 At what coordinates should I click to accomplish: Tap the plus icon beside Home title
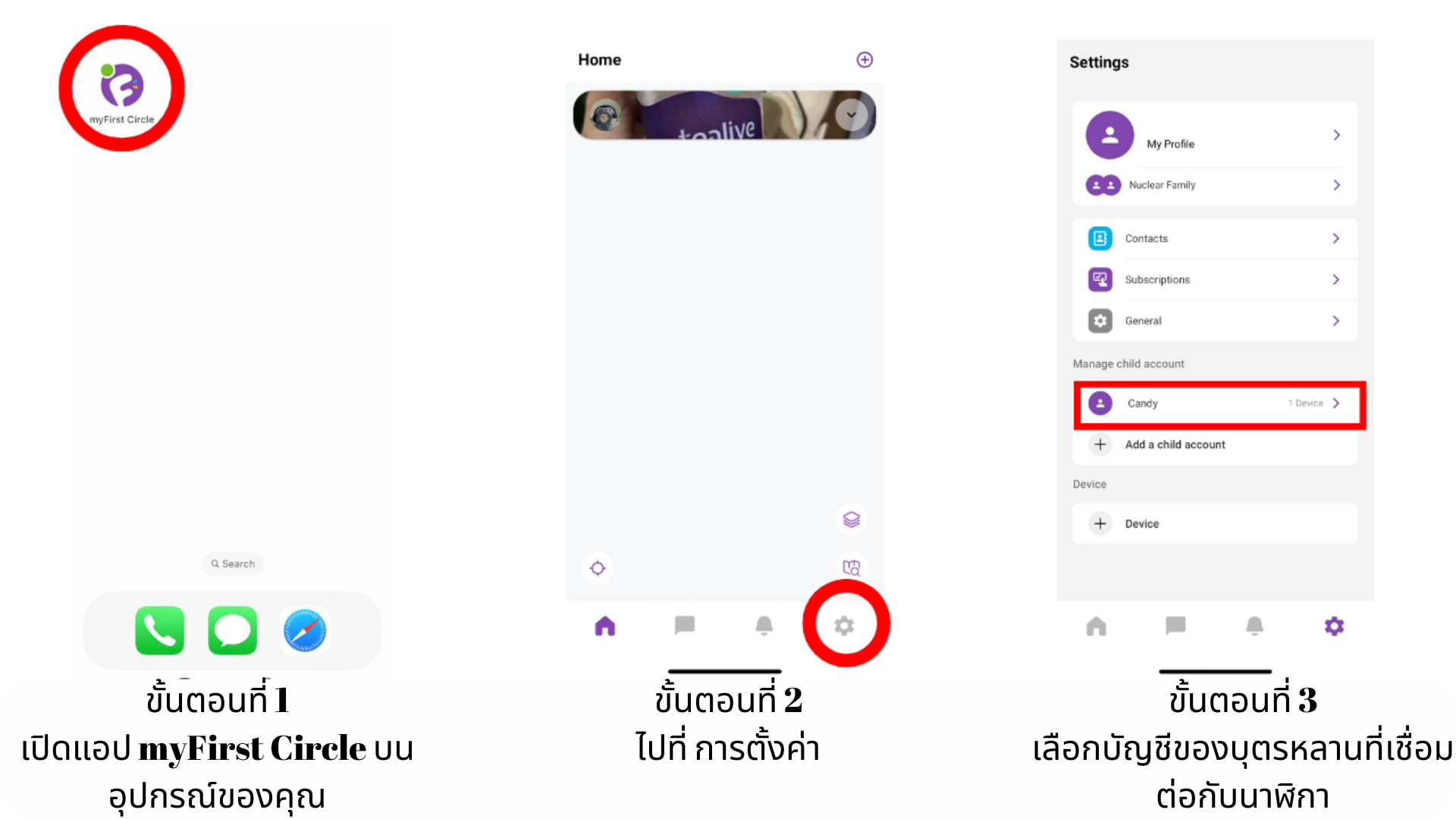pos(864,60)
